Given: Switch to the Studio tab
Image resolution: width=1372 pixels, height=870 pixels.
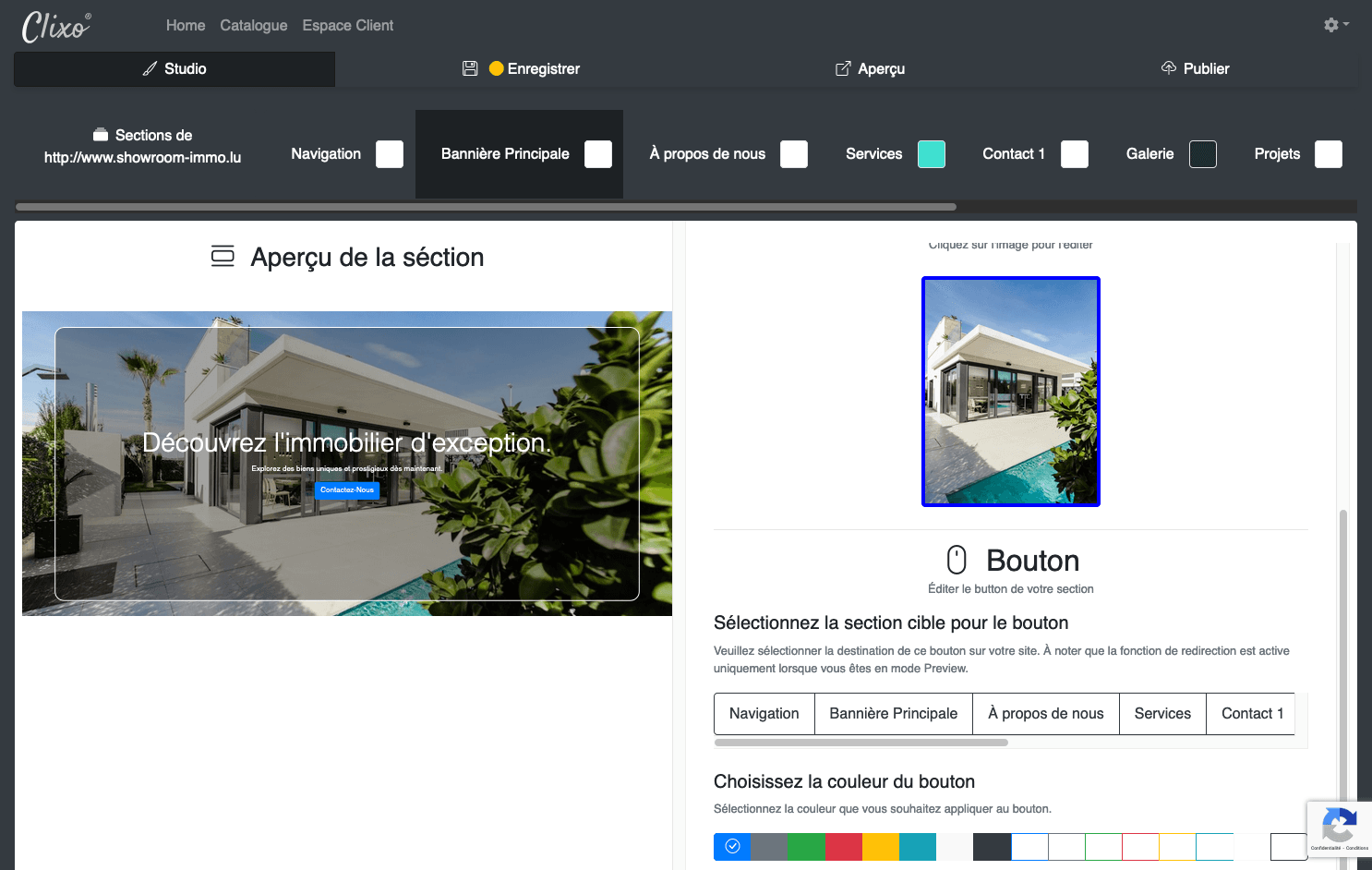Looking at the screenshot, I should tap(175, 69).
